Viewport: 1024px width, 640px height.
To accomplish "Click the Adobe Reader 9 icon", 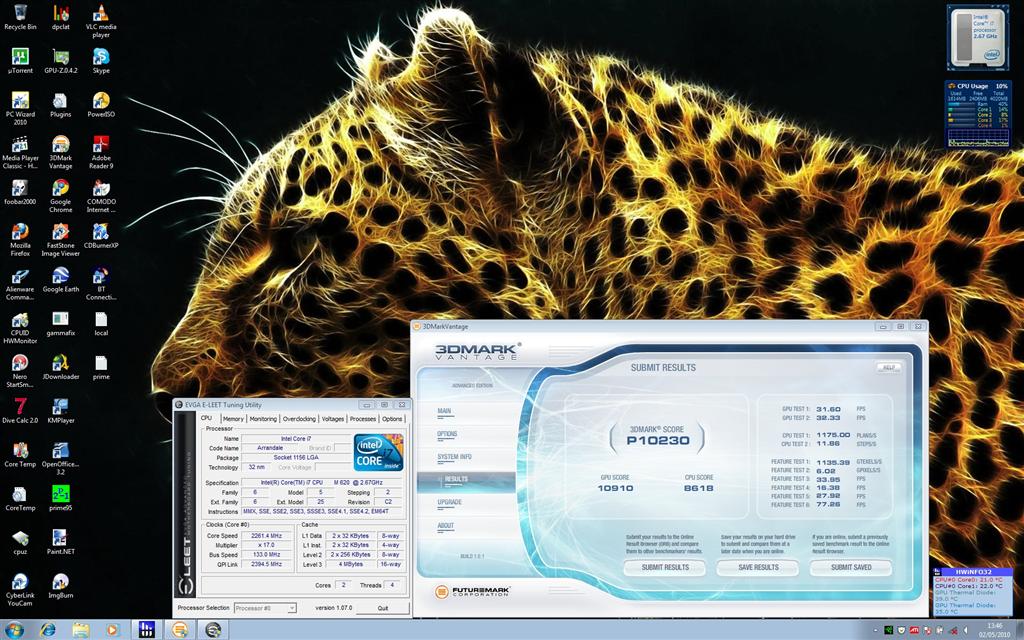I will [x=101, y=152].
